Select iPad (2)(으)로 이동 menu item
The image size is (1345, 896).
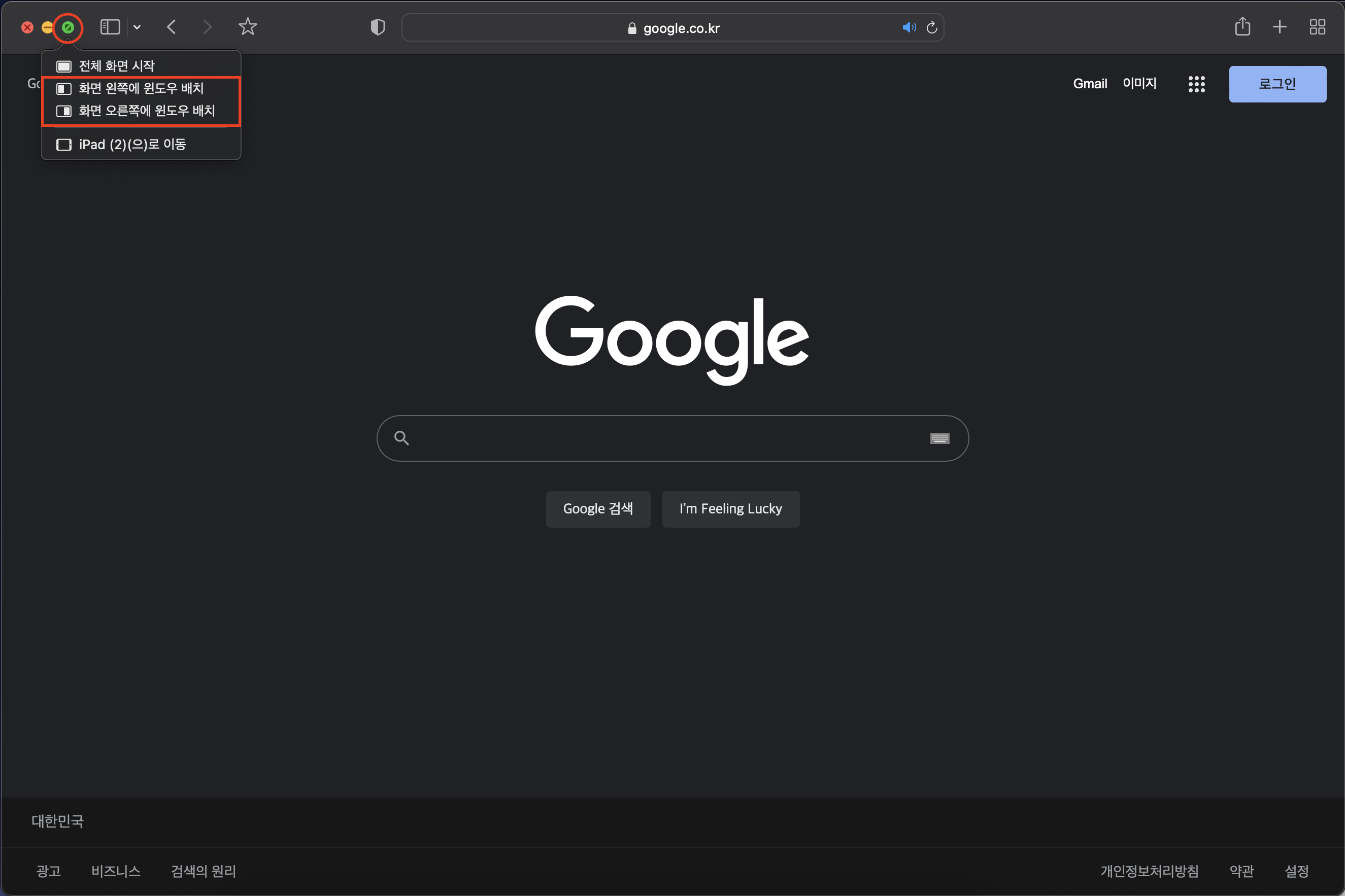pyautogui.click(x=132, y=145)
